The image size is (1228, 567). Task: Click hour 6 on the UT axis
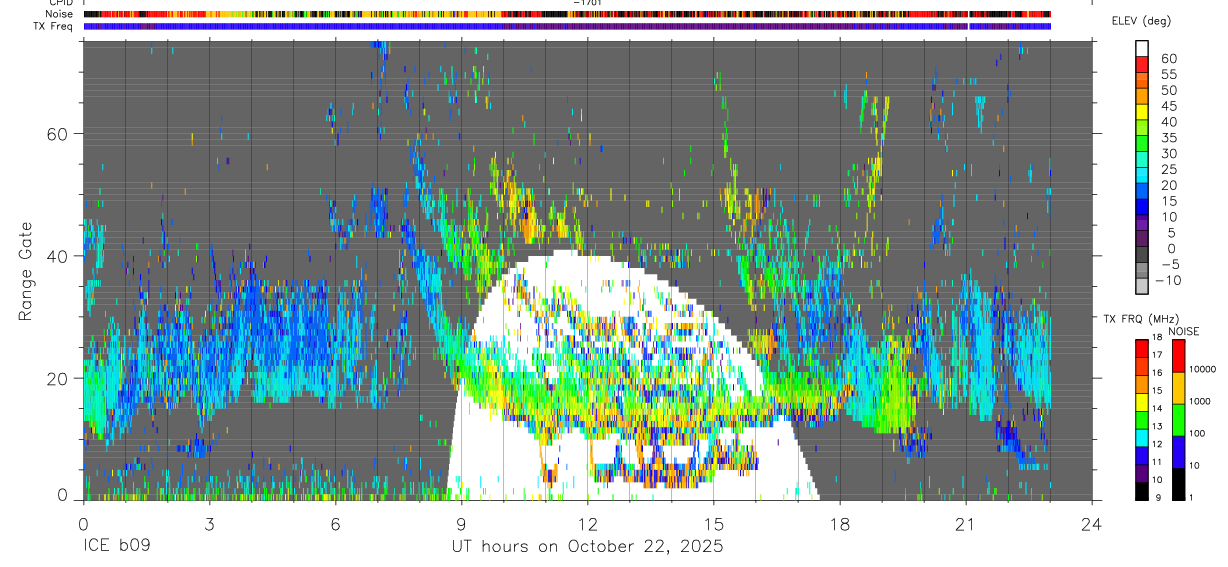click(x=335, y=524)
